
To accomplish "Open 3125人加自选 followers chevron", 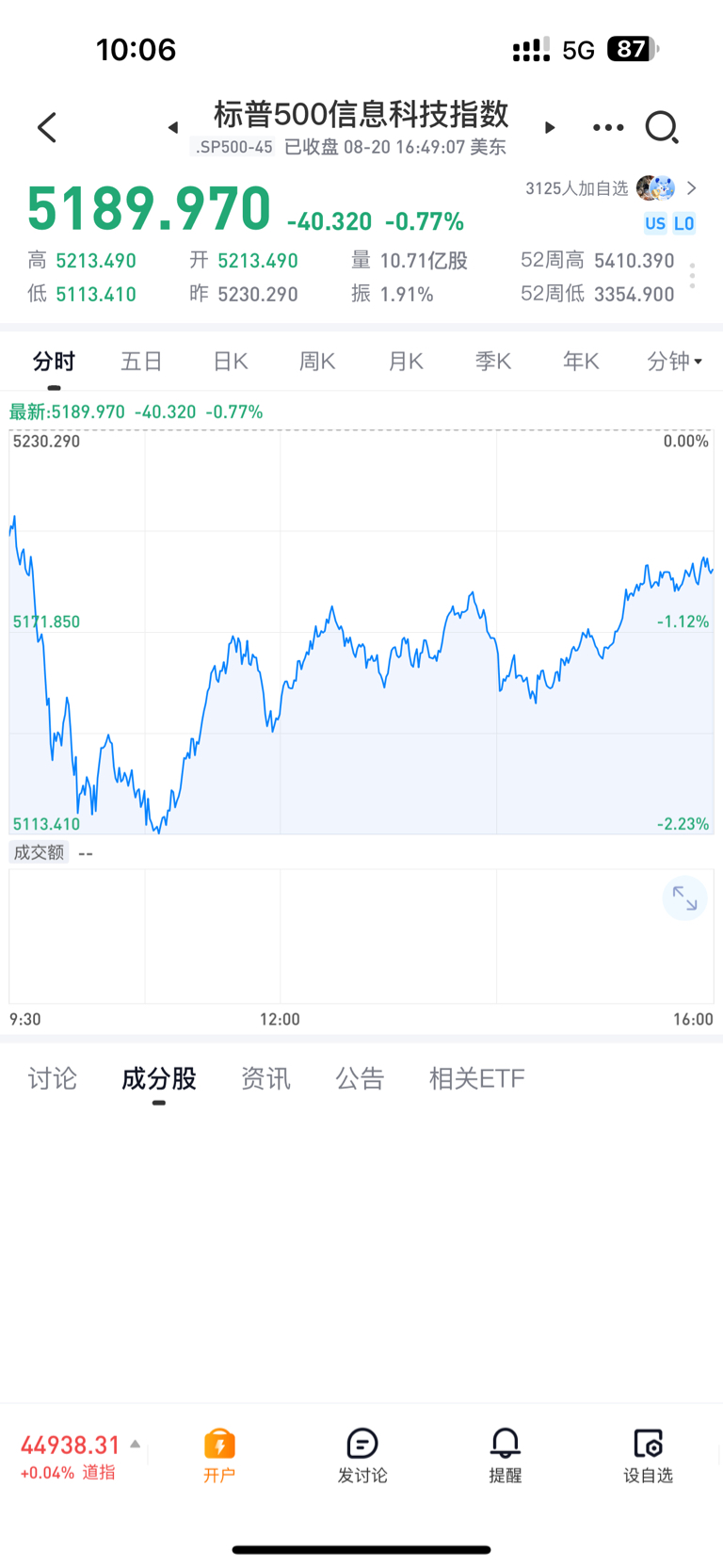I will click(x=692, y=188).
